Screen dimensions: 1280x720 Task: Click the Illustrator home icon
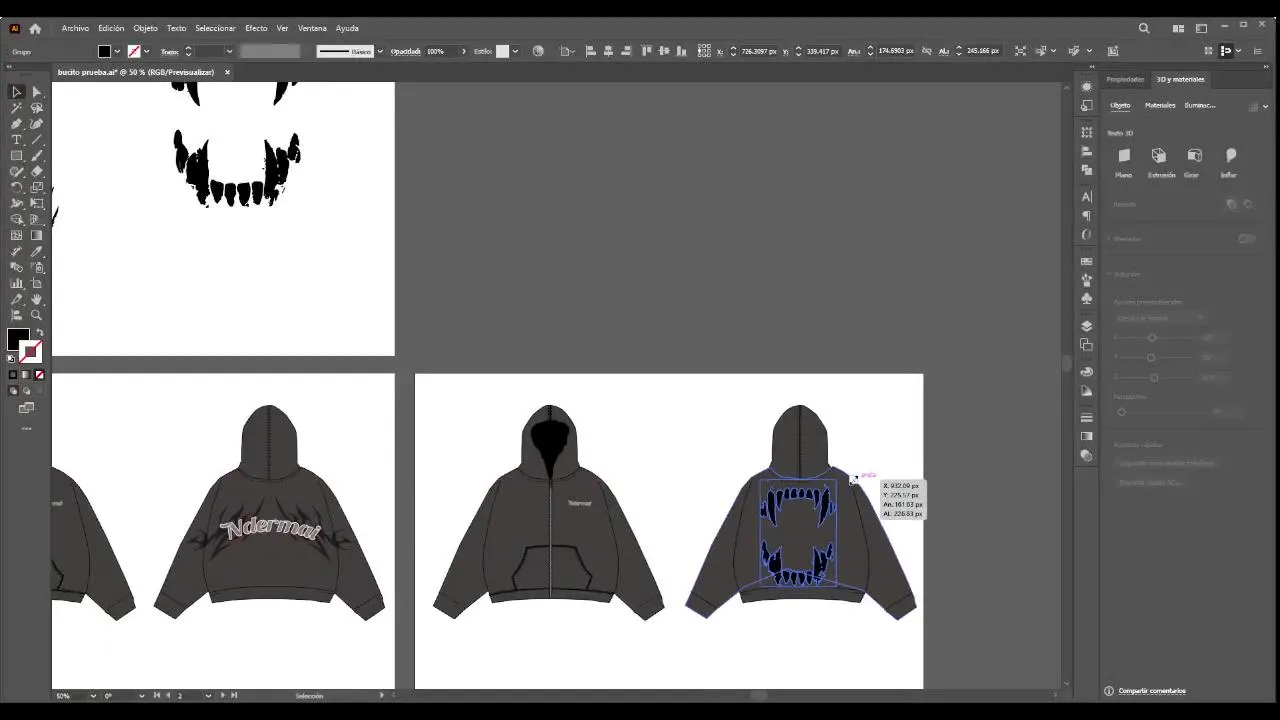coord(35,28)
